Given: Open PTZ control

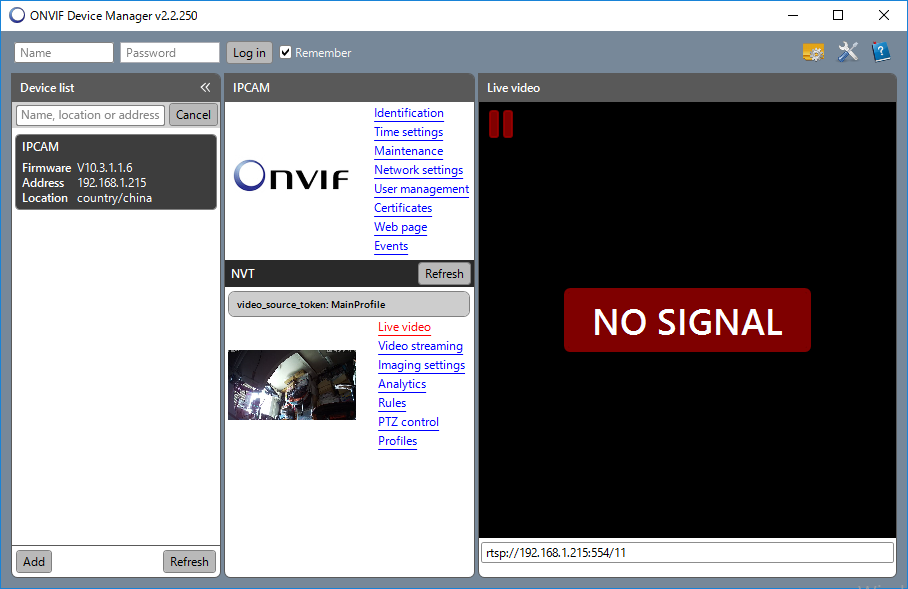Looking at the screenshot, I should pyautogui.click(x=408, y=422).
